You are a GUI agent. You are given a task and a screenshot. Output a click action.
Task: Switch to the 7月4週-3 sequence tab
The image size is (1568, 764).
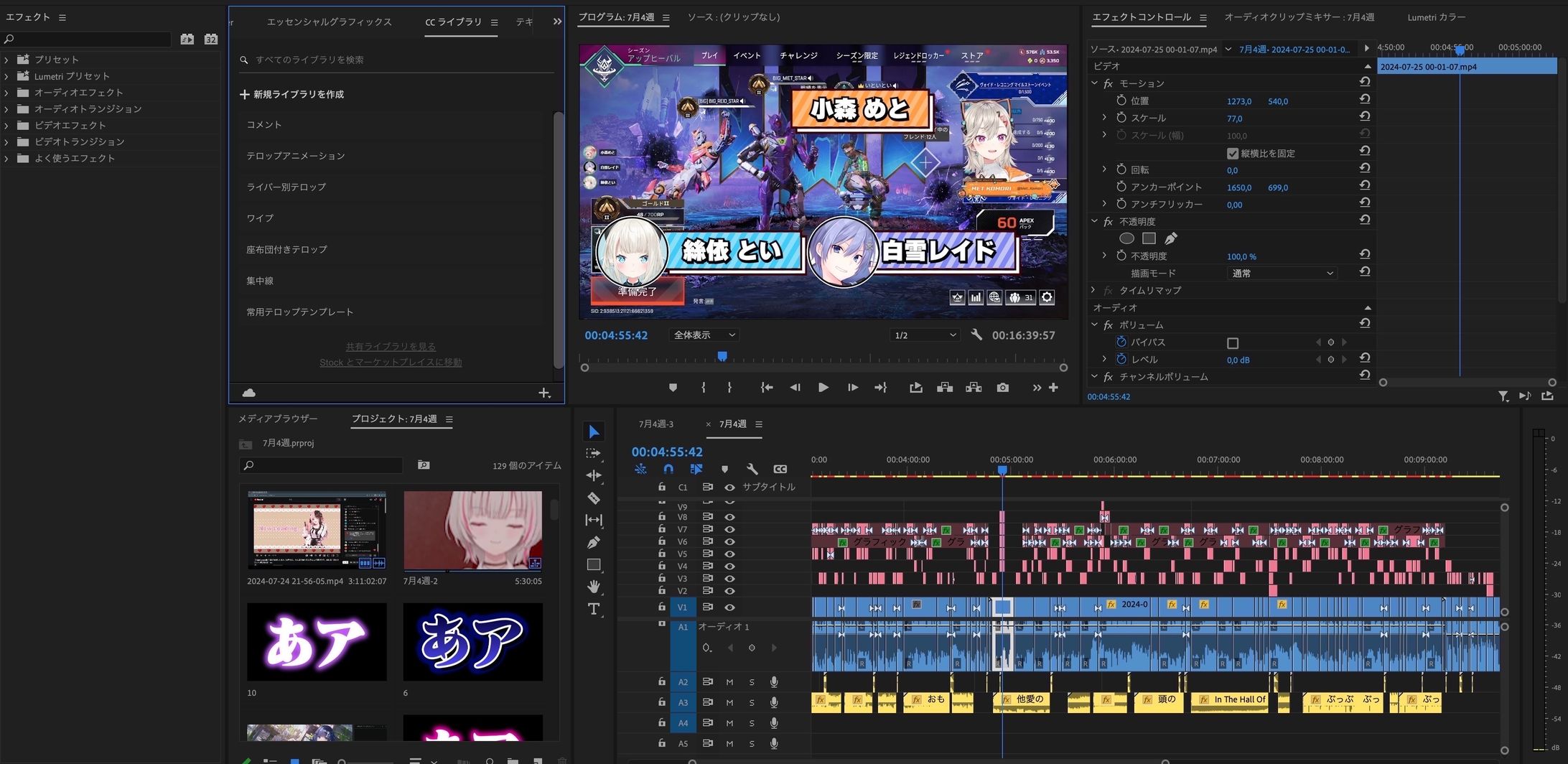(656, 424)
